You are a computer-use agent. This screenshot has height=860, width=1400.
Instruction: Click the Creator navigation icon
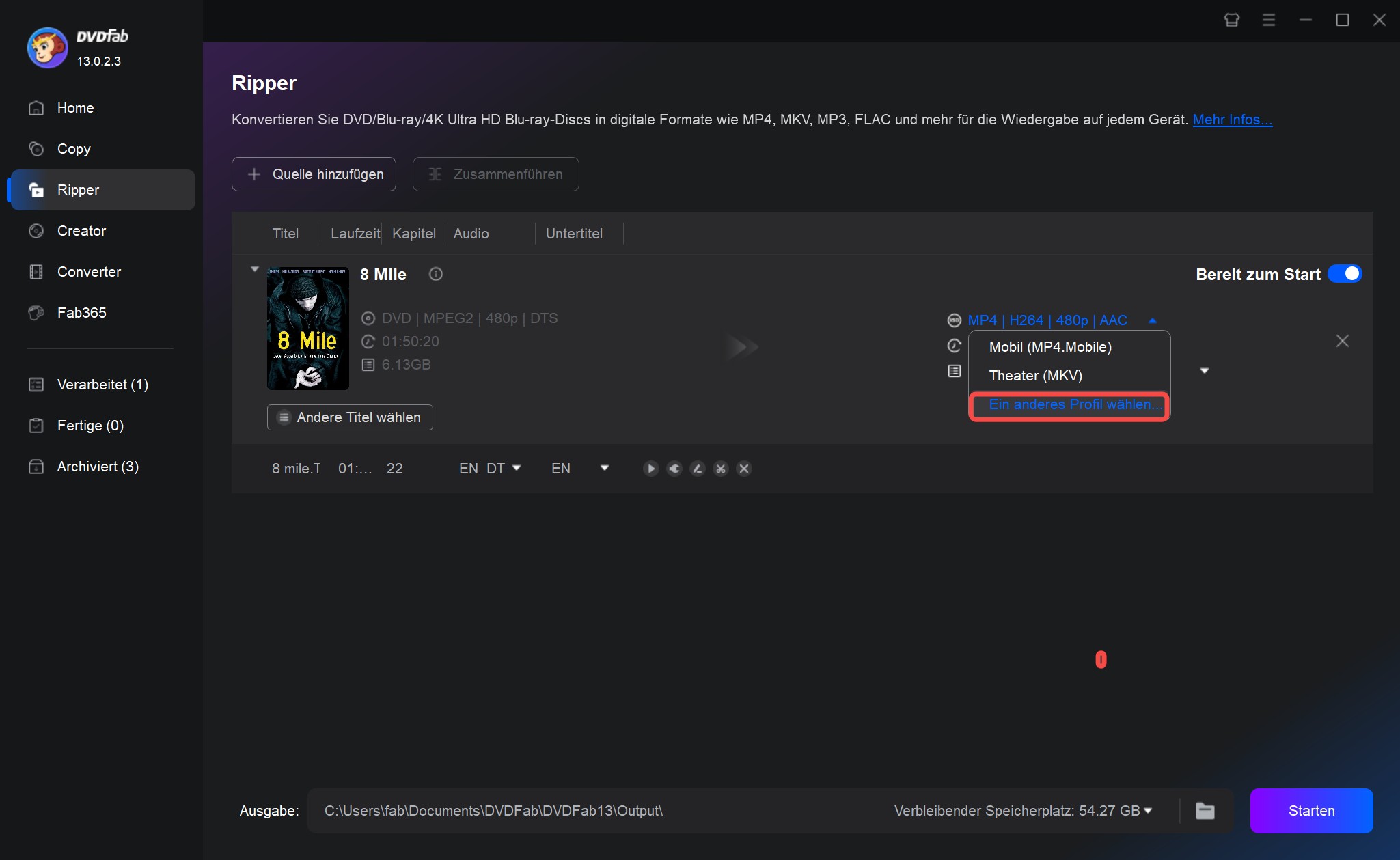36,230
